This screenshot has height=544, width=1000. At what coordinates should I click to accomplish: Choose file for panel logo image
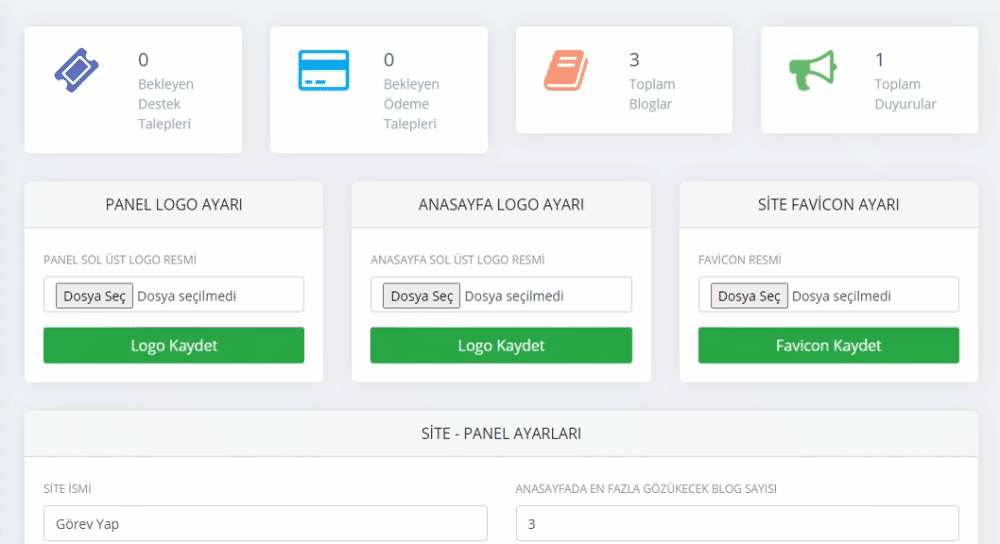(x=94, y=296)
